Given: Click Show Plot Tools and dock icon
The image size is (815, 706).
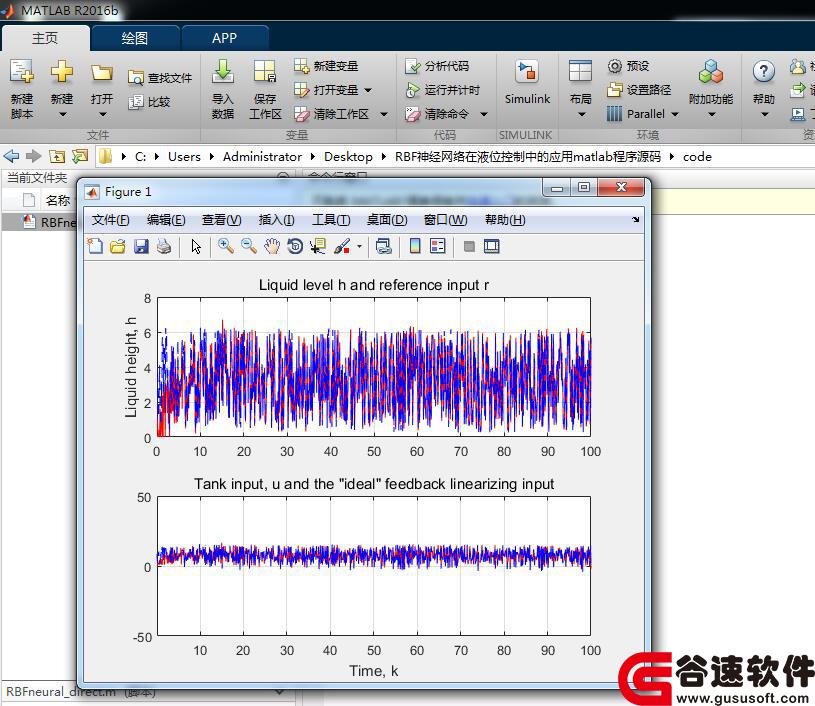Looking at the screenshot, I should tap(491, 246).
